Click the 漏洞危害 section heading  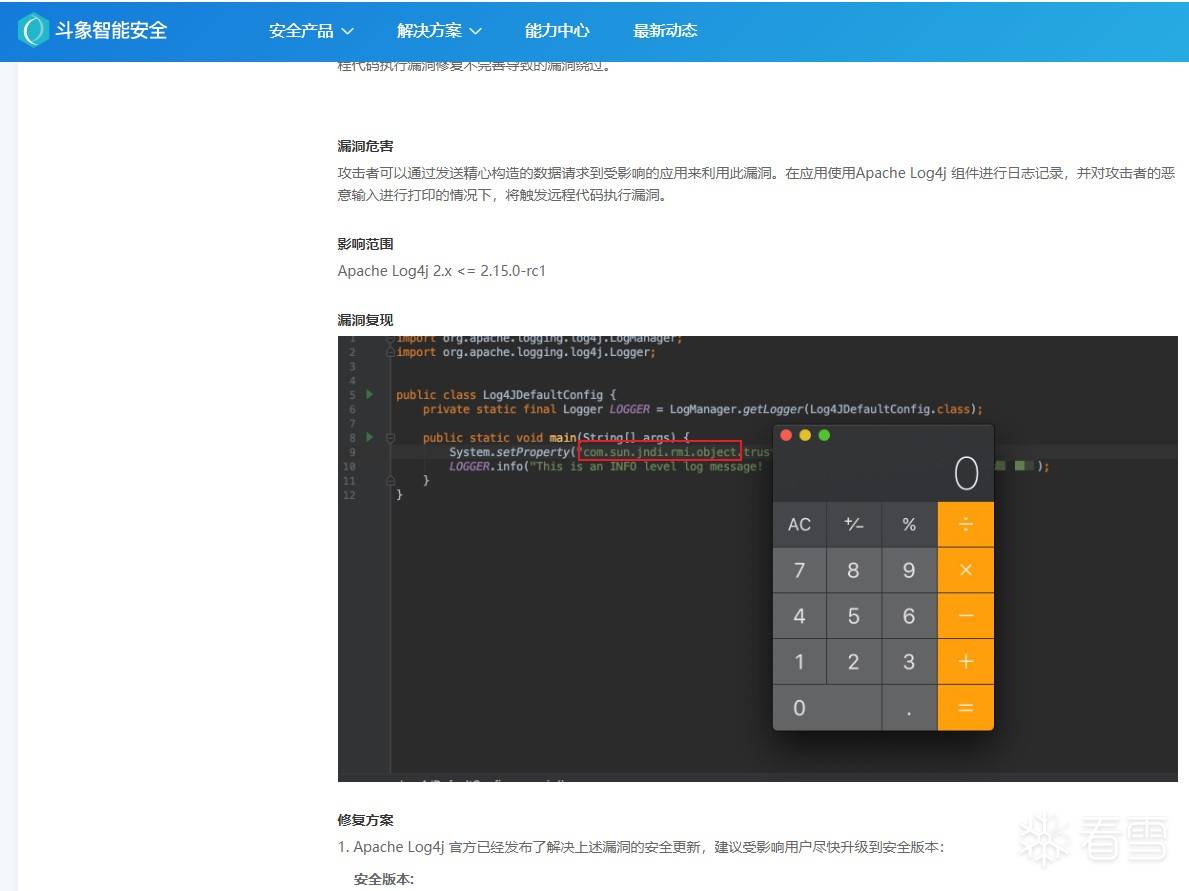(x=365, y=146)
